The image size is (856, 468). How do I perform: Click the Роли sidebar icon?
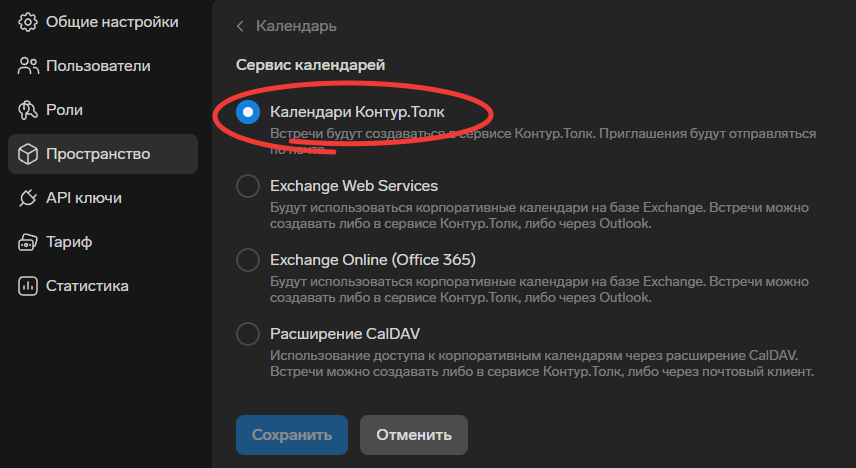(28, 110)
